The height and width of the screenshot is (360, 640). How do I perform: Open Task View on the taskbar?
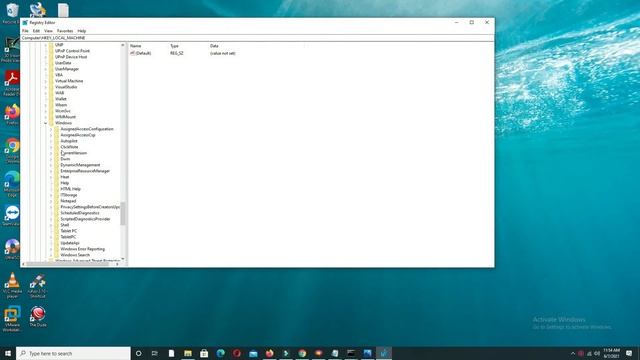[155, 353]
